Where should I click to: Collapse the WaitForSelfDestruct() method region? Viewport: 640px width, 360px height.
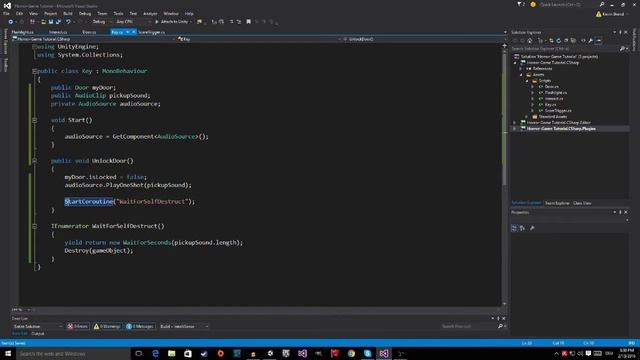(34, 226)
